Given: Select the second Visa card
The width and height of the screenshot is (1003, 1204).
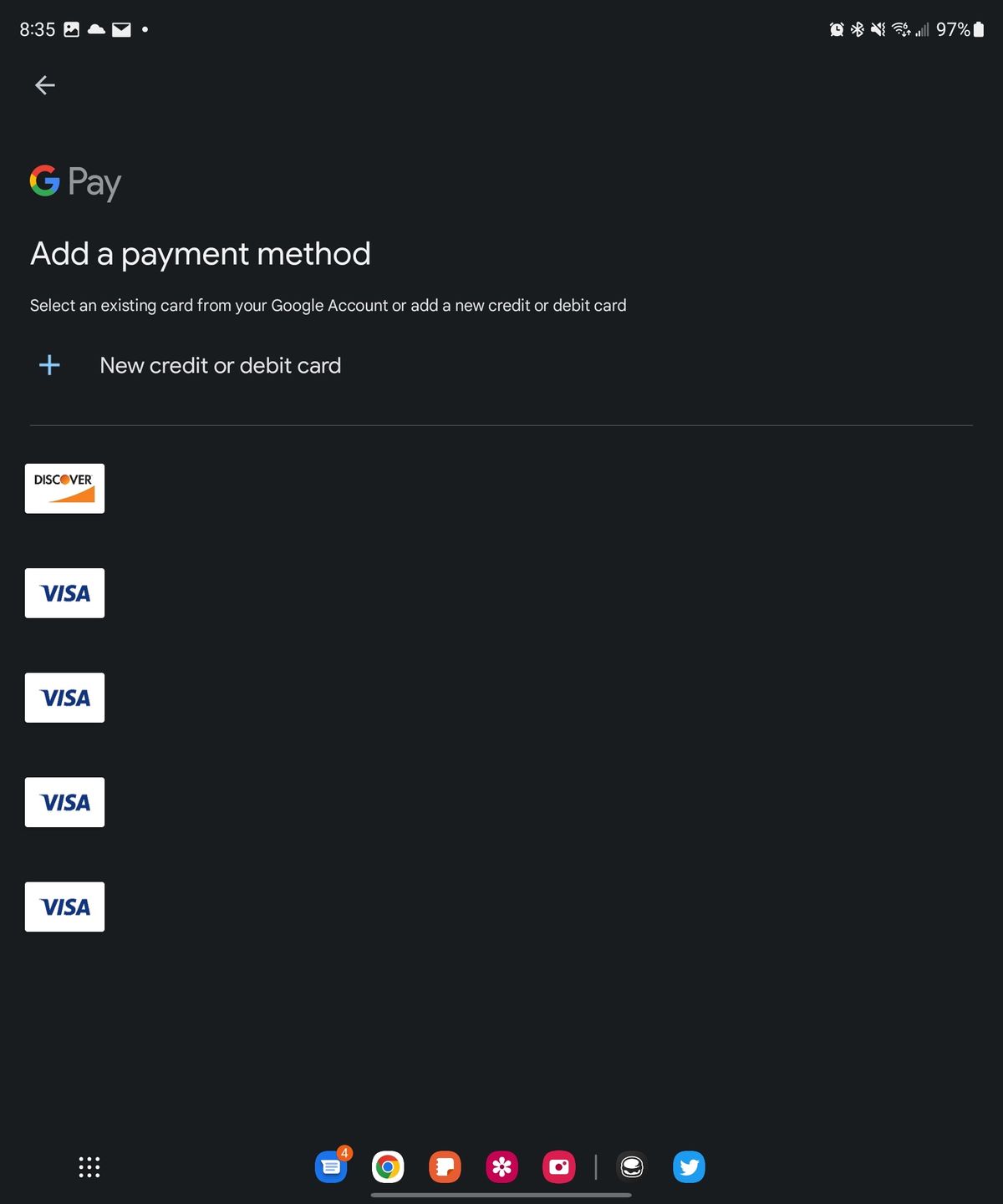Looking at the screenshot, I should 64,697.
